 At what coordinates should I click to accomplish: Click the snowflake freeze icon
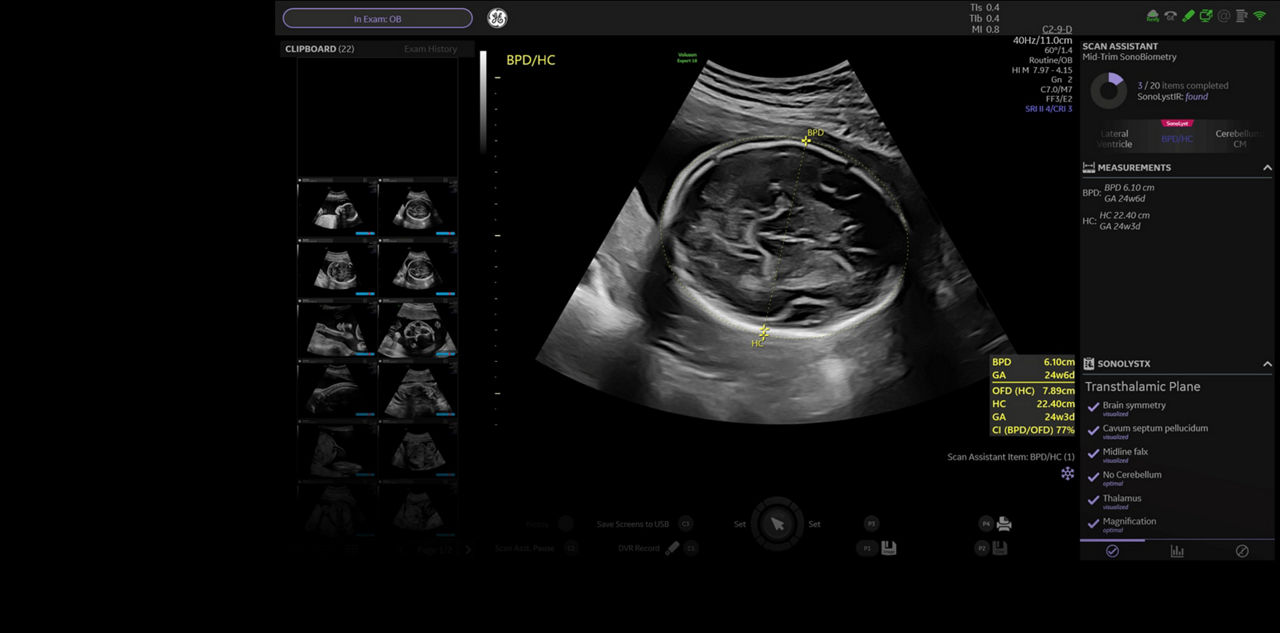1067,473
